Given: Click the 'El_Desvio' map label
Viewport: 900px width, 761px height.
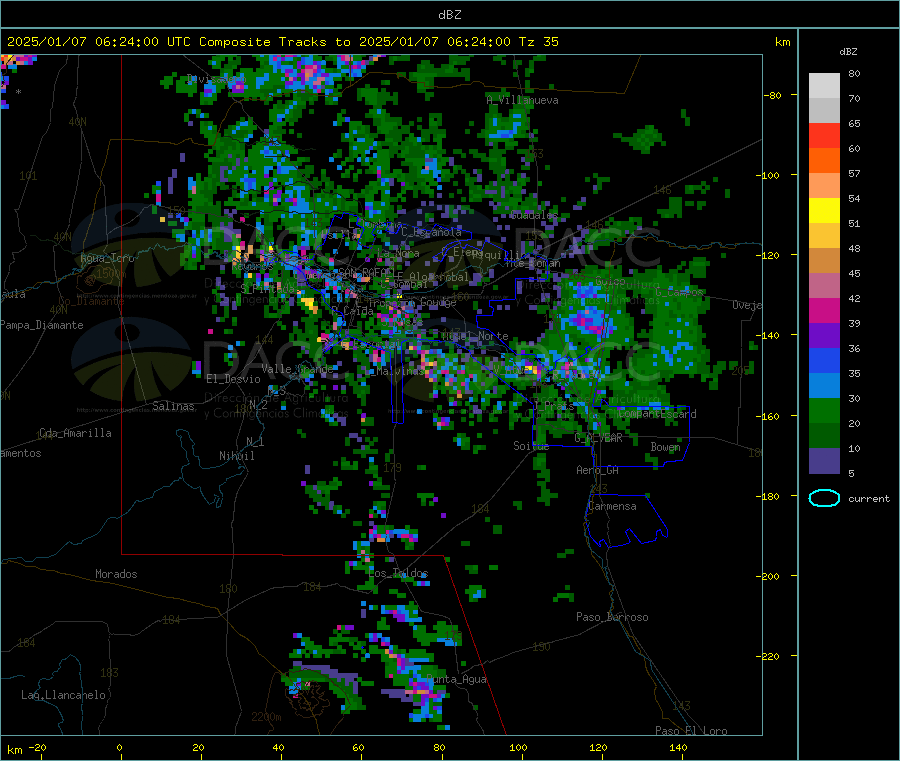Looking at the screenshot, I should [233, 379].
